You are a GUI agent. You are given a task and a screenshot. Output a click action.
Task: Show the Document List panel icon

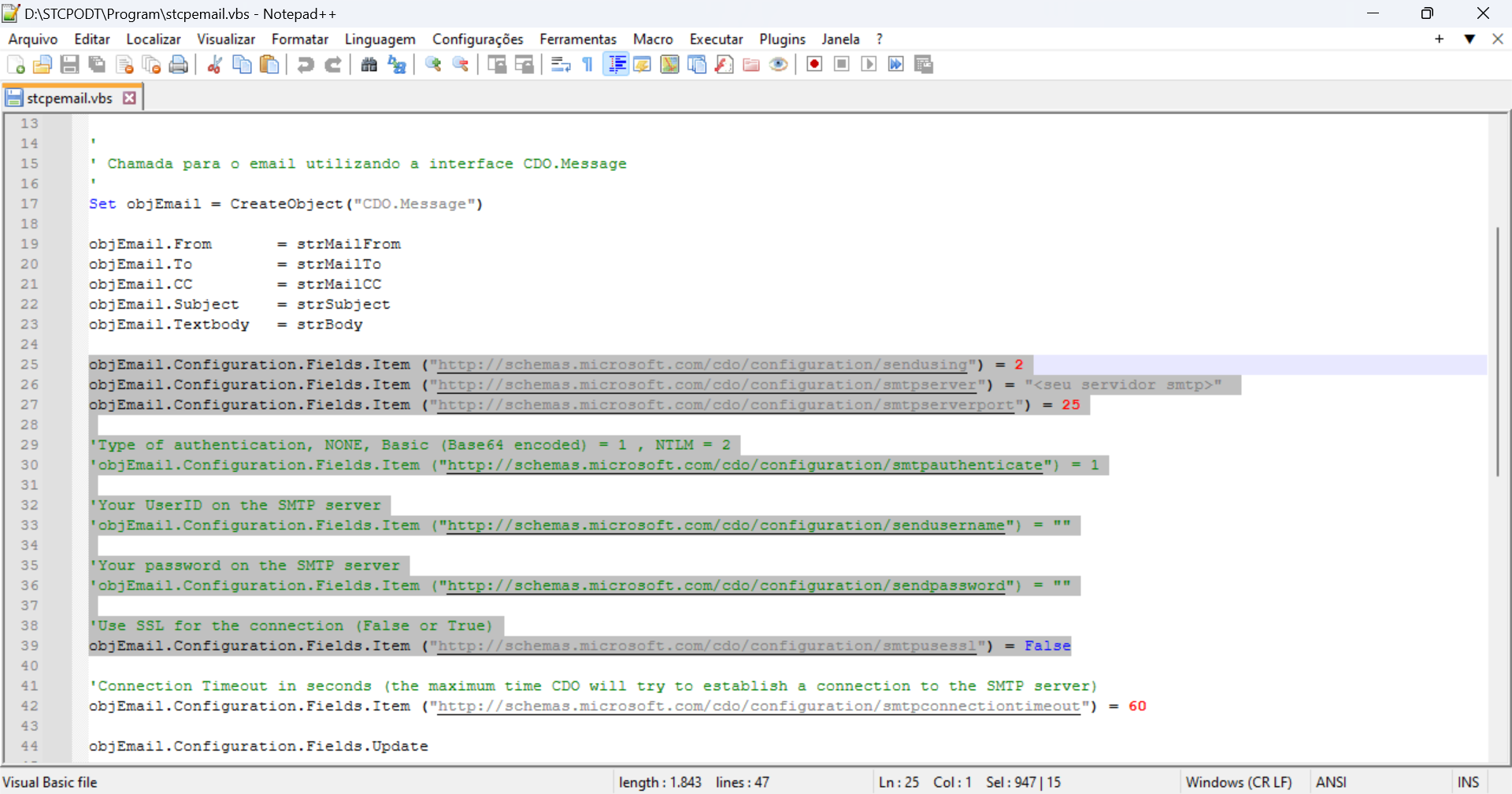697,65
